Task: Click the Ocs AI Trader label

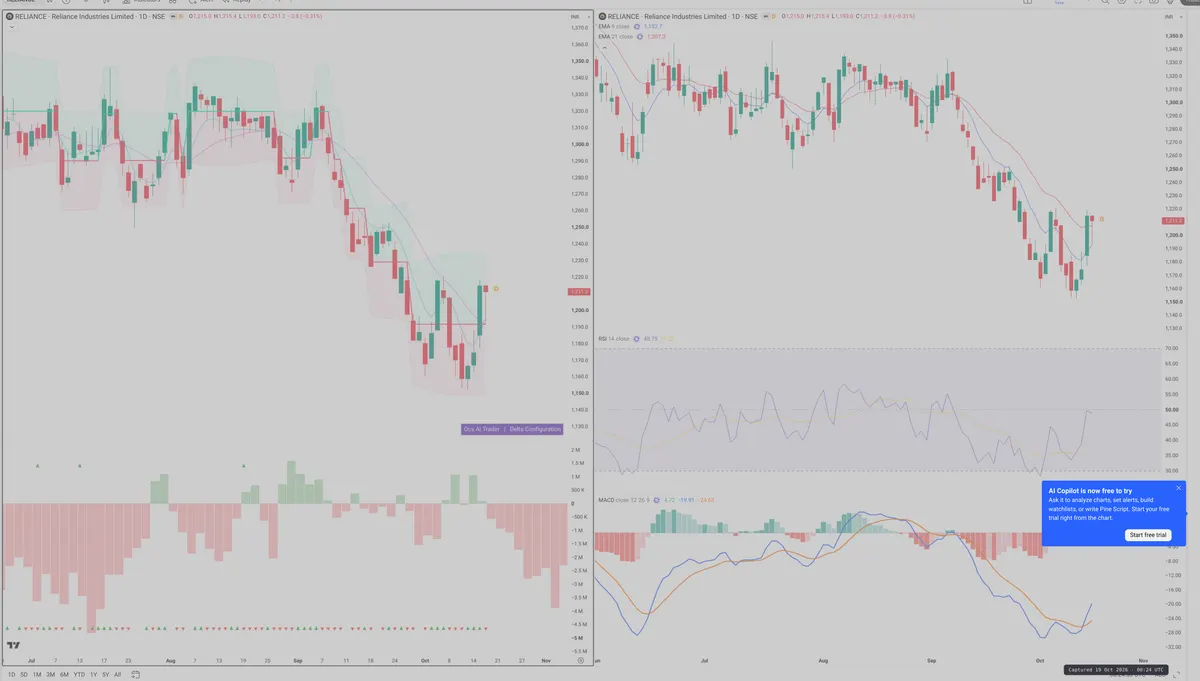Action: [481, 429]
